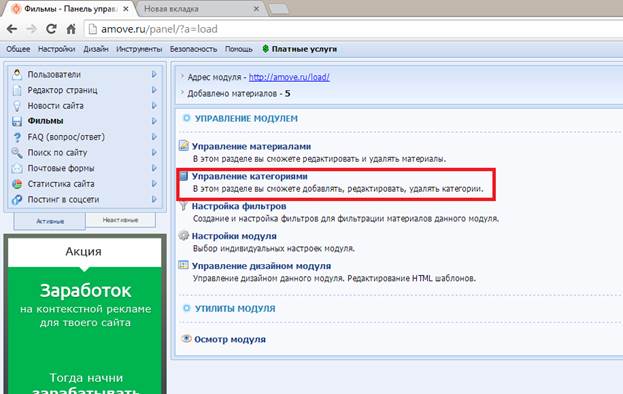Open the Помощь menu
The width and height of the screenshot is (623, 394).
tap(239, 49)
